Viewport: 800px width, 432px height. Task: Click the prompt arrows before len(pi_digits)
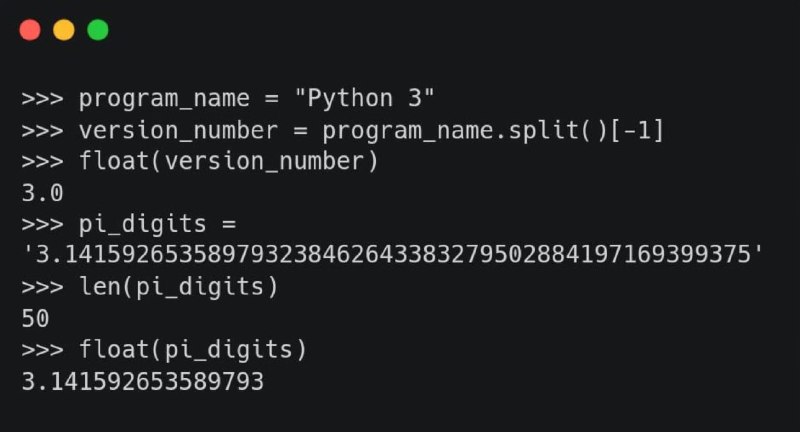42,287
